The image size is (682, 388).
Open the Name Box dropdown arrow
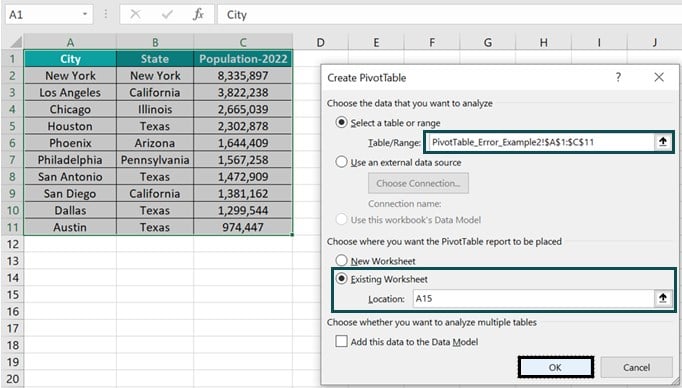(x=84, y=14)
